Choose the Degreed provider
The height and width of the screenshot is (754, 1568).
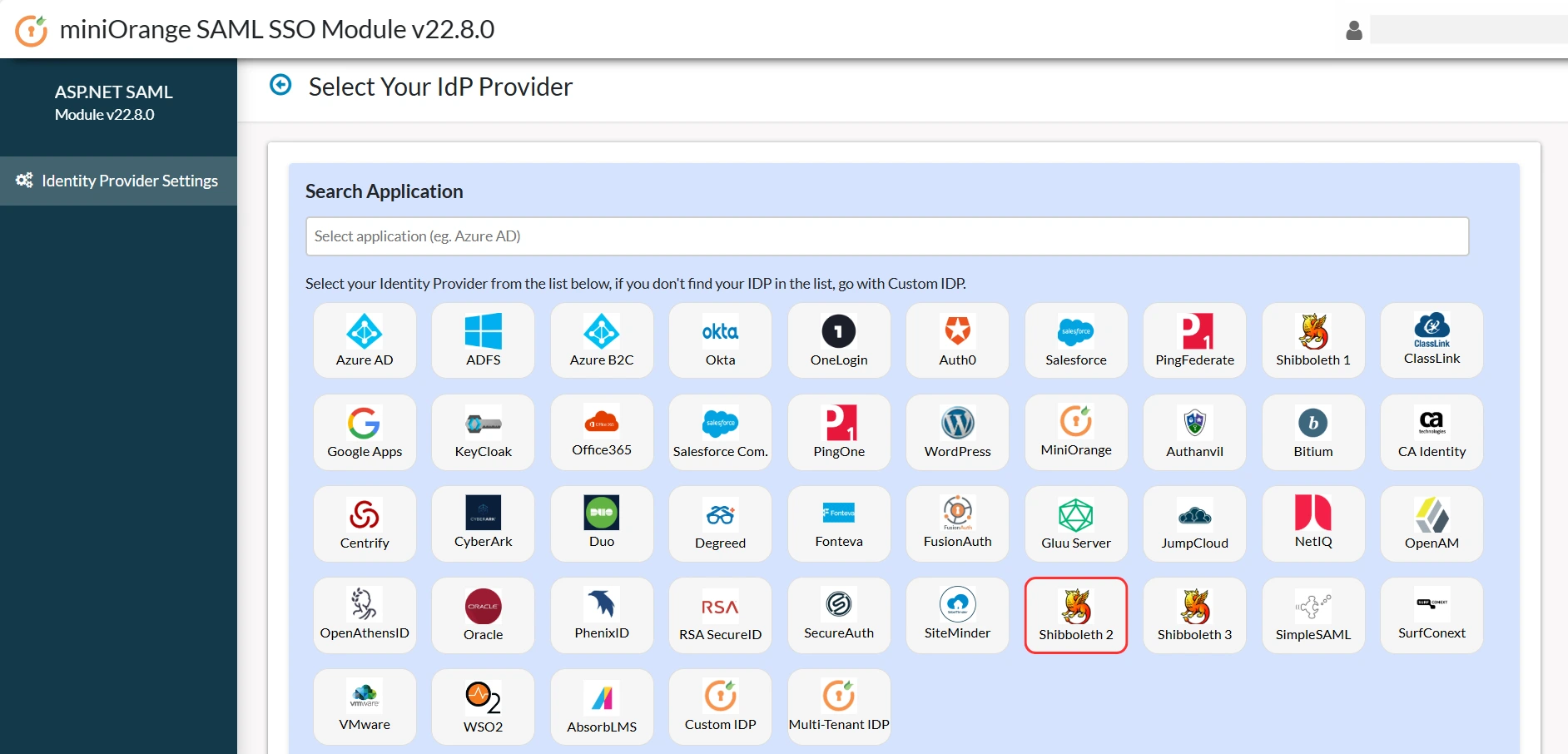(x=721, y=523)
